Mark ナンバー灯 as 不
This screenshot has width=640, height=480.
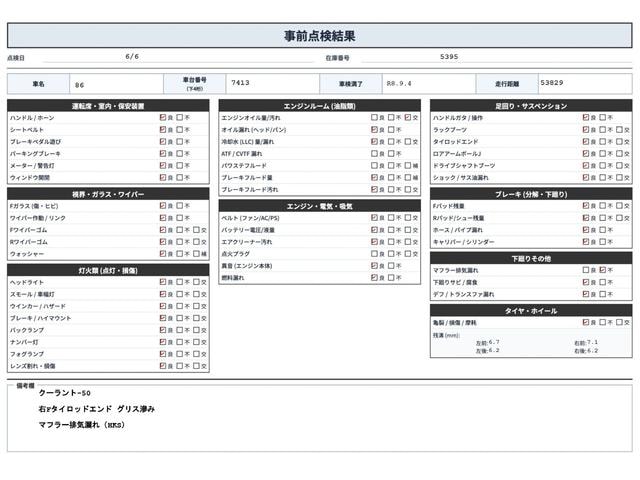180,342
